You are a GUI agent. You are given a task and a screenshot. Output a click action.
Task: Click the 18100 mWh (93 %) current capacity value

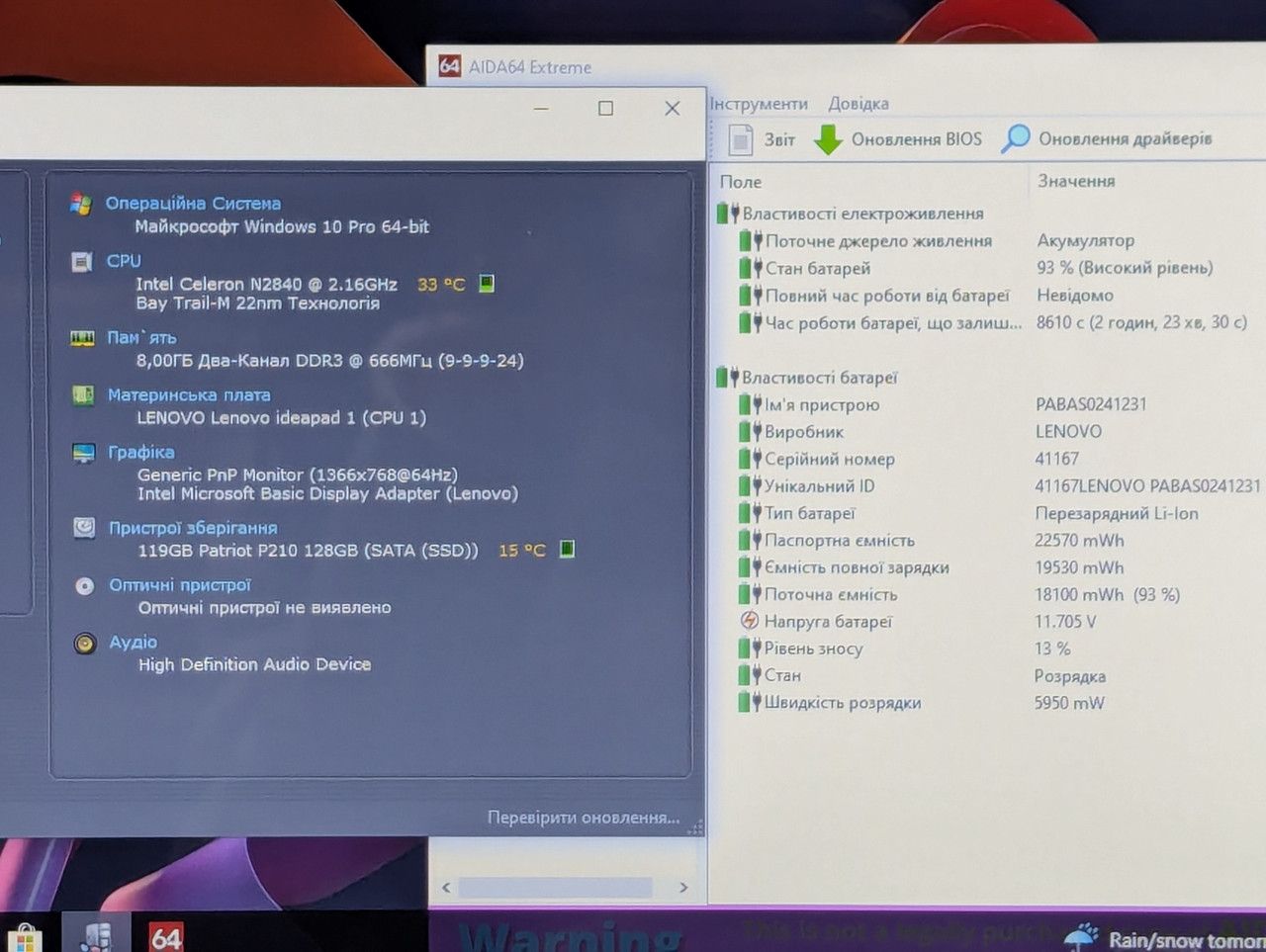[1107, 594]
